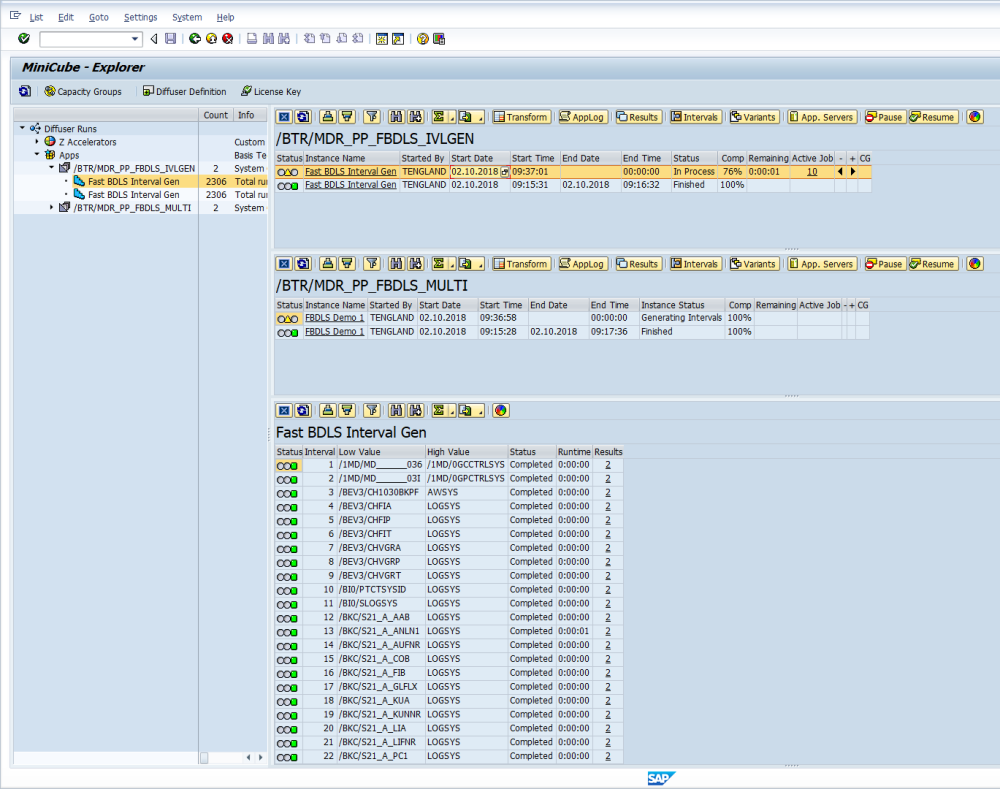1000x789 pixels.
Task: Expand the /BTR/MDR_PP_FBDLS_MULTI tree node
Action: 52,207
